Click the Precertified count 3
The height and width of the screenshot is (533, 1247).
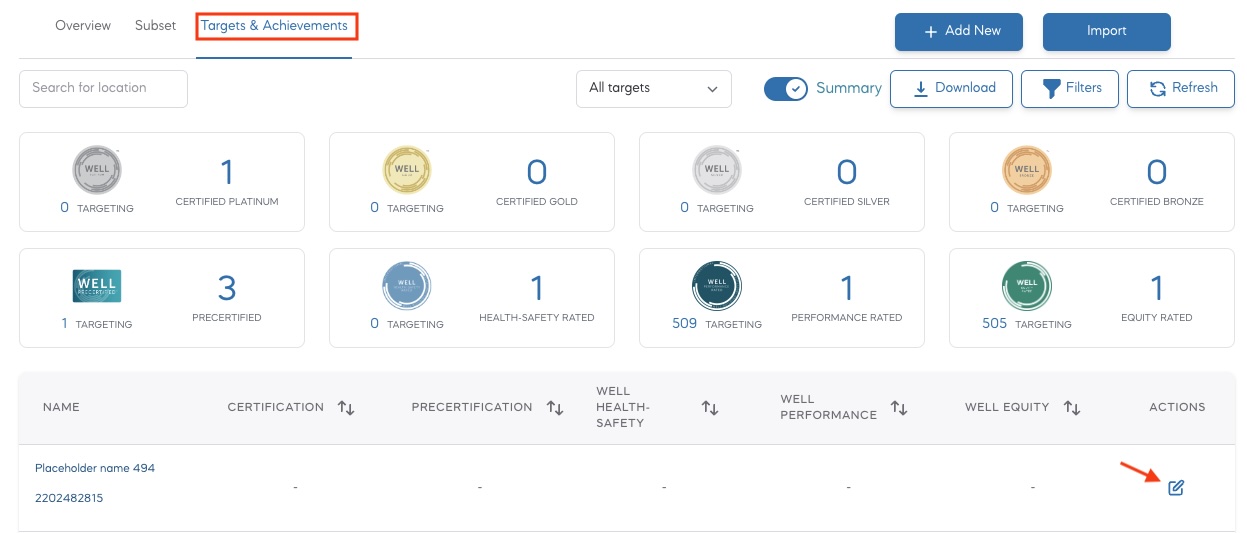point(227,289)
